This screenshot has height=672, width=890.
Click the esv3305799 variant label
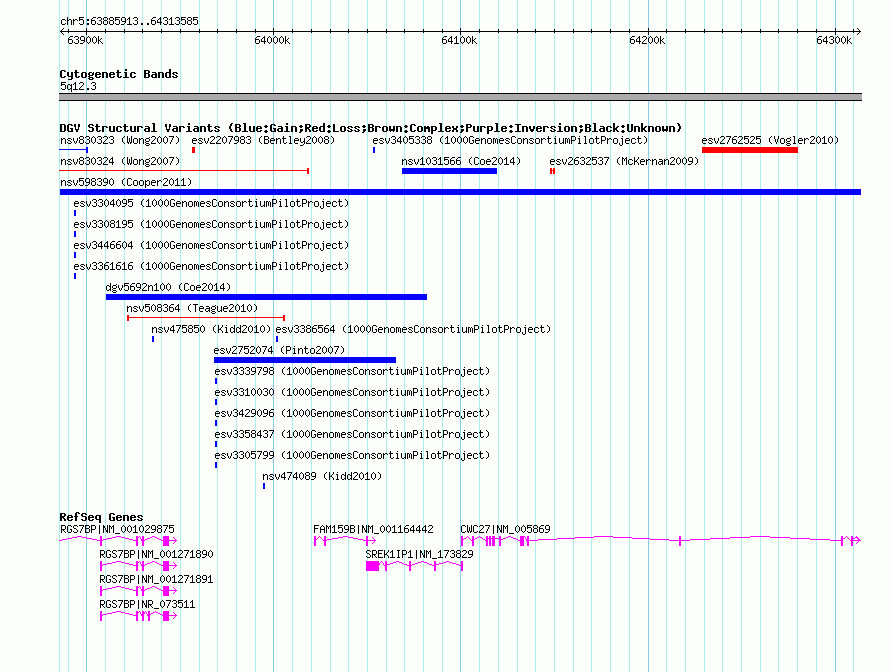(352, 455)
